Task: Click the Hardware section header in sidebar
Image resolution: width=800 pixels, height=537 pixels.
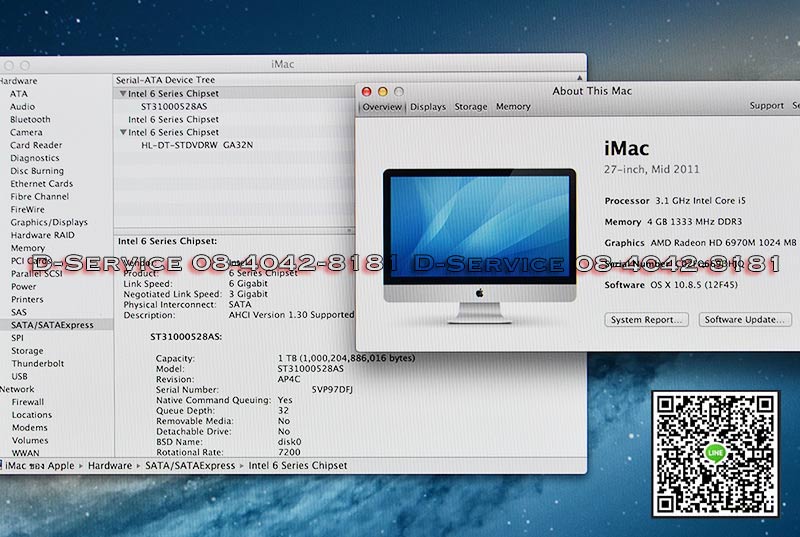Action: [x=18, y=81]
